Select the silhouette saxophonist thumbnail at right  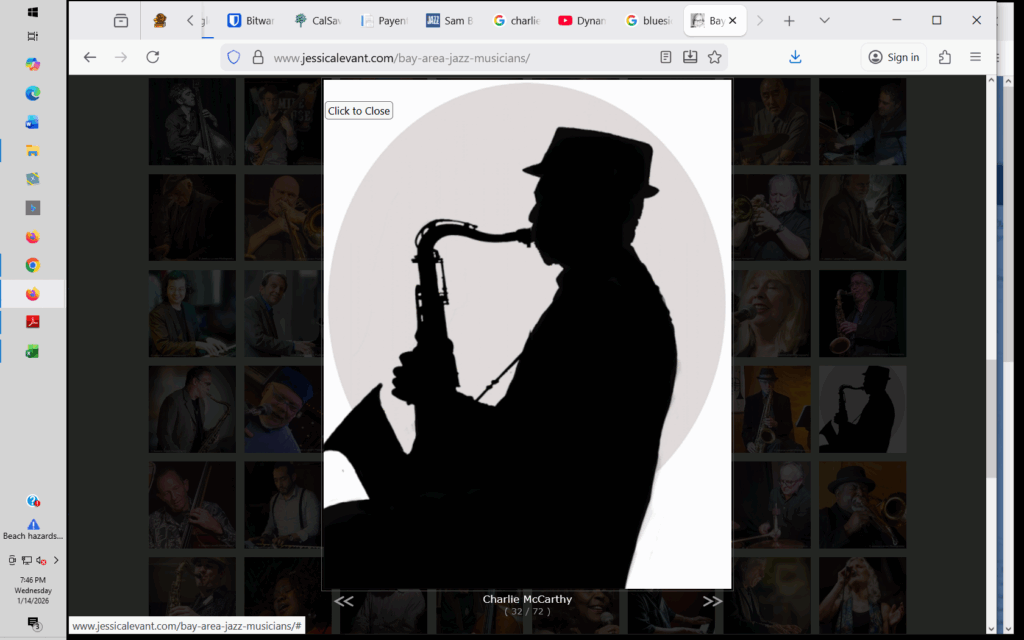pyautogui.click(x=862, y=408)
